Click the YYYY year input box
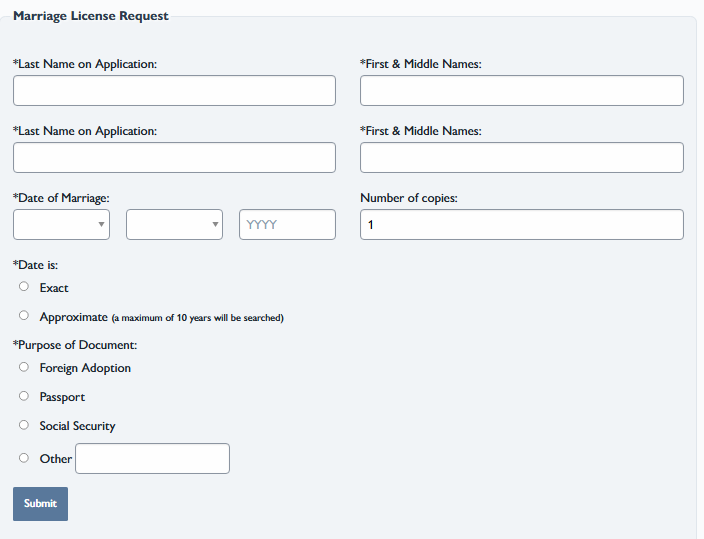This screenshot has width=704, height=539. (287, 225)
